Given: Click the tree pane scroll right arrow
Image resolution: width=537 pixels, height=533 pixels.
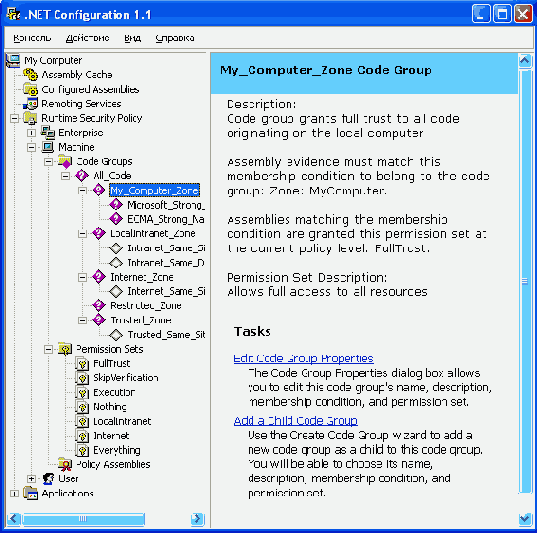Looking at the screenshot, I should pos(198,519).
